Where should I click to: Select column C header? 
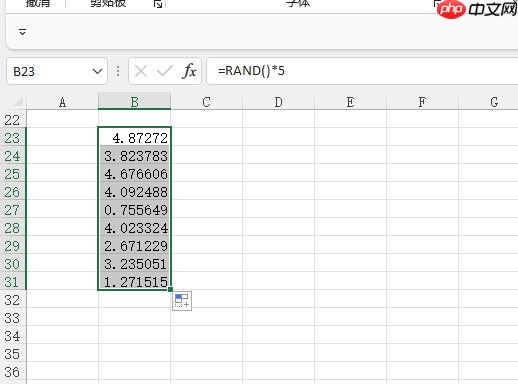(x=206, y=101)
